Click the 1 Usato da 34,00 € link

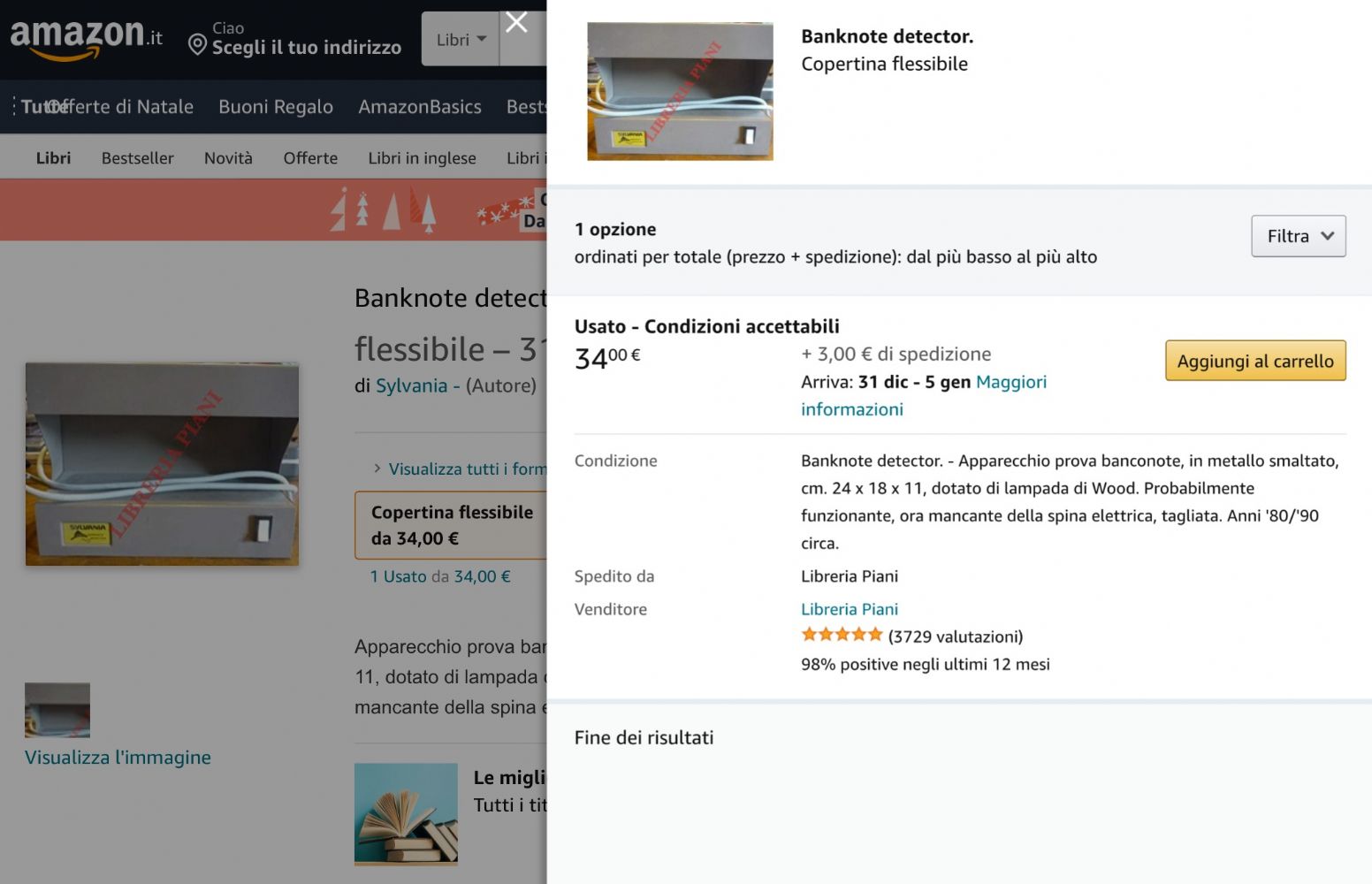(x=440, y=576)
